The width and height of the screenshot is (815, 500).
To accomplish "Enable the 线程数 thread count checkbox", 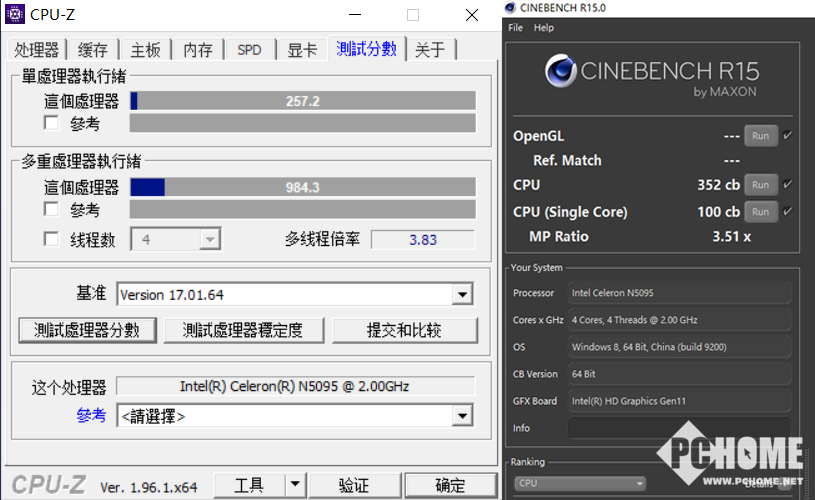I will (x=51, y=240).
